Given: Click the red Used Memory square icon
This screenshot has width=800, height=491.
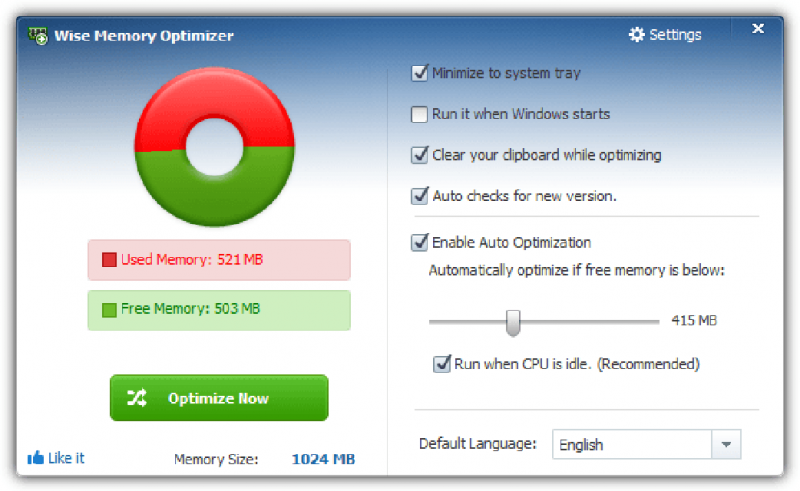Looking at the screenshot, I should pyautogui.click(x=109, y=260).
